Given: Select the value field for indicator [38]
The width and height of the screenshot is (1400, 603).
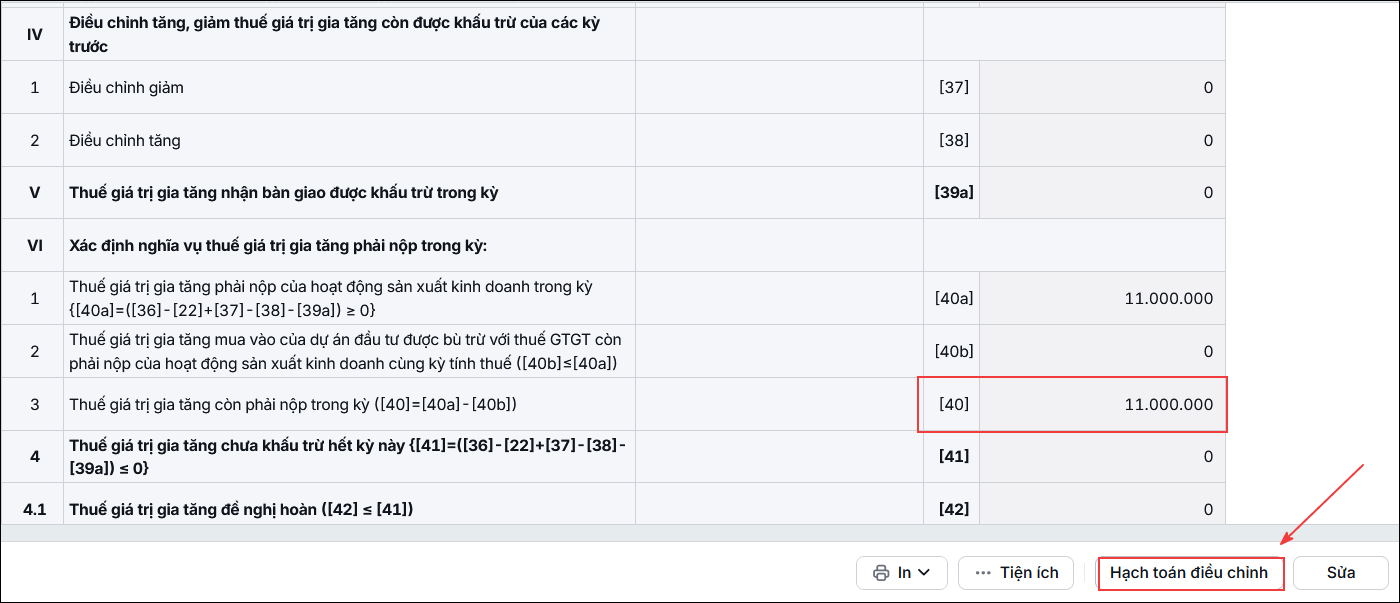Looking at the screenshot, I should point(1102,140).
